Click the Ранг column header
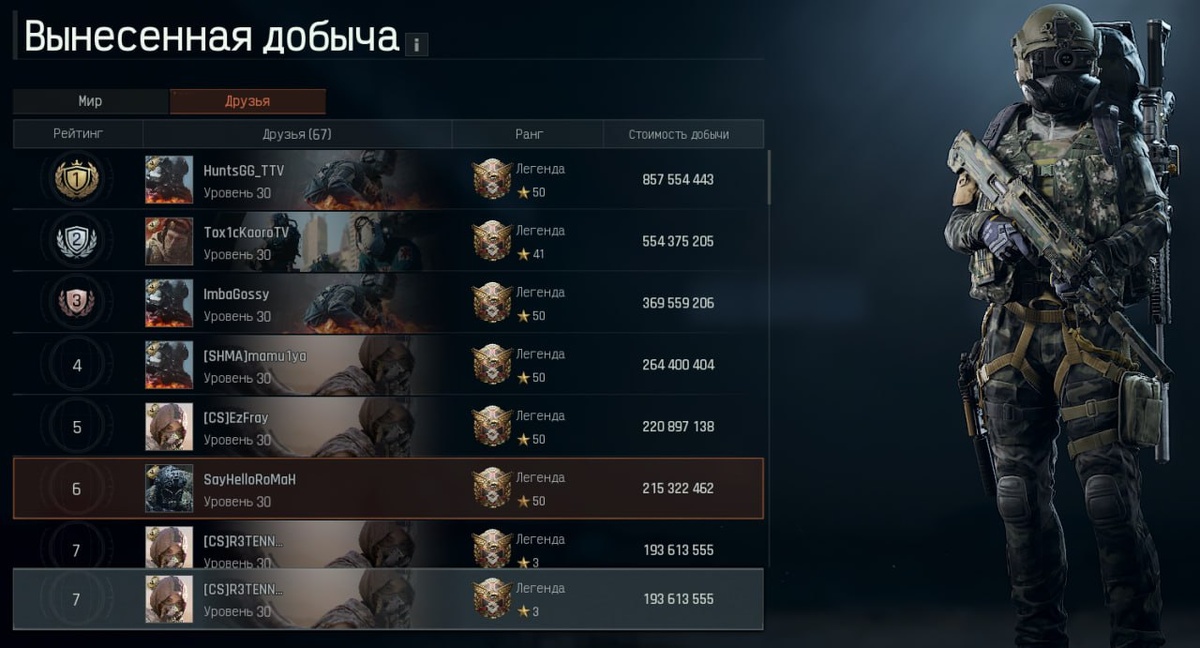The image size is (1200, 648). pos(528,134)
